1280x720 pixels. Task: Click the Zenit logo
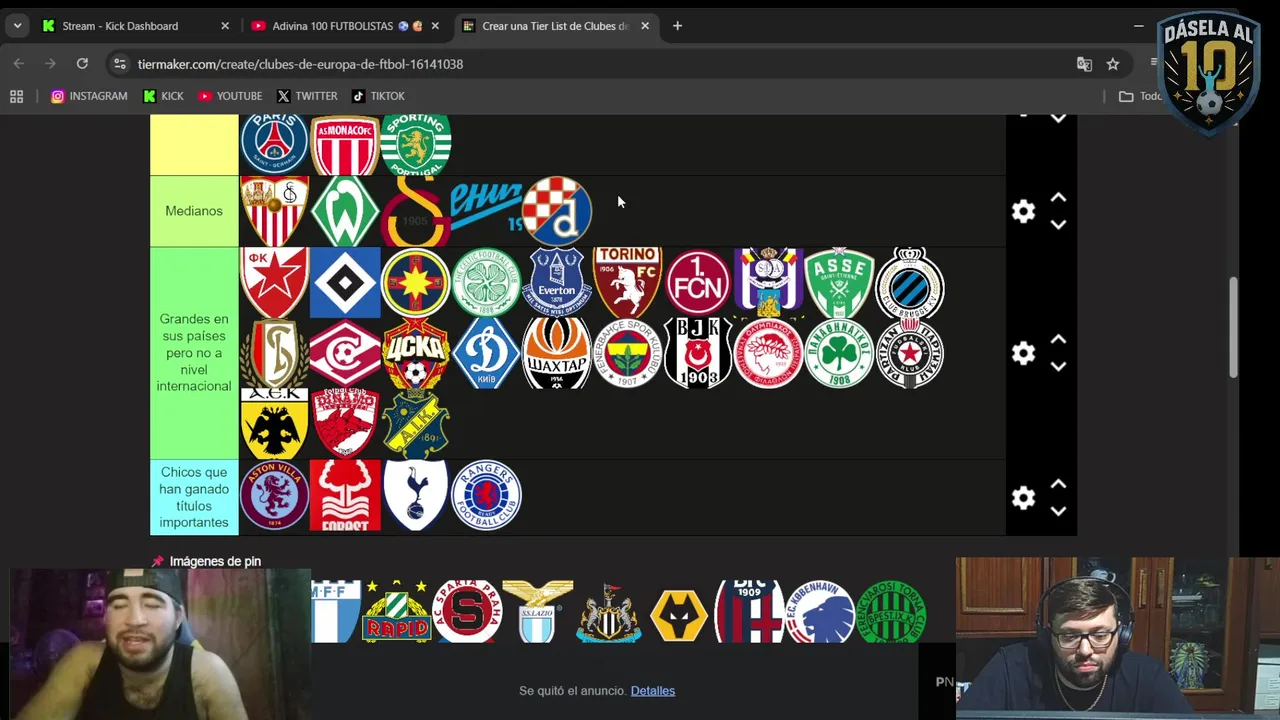point(486,207)
